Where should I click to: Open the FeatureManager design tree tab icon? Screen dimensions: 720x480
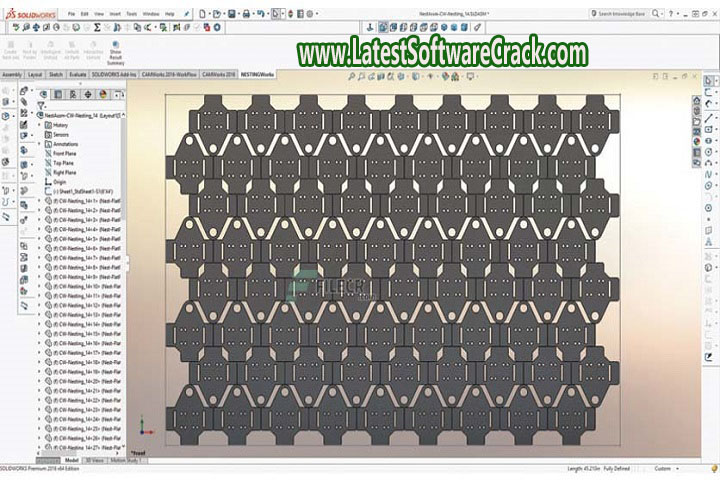tap(44, 95)
